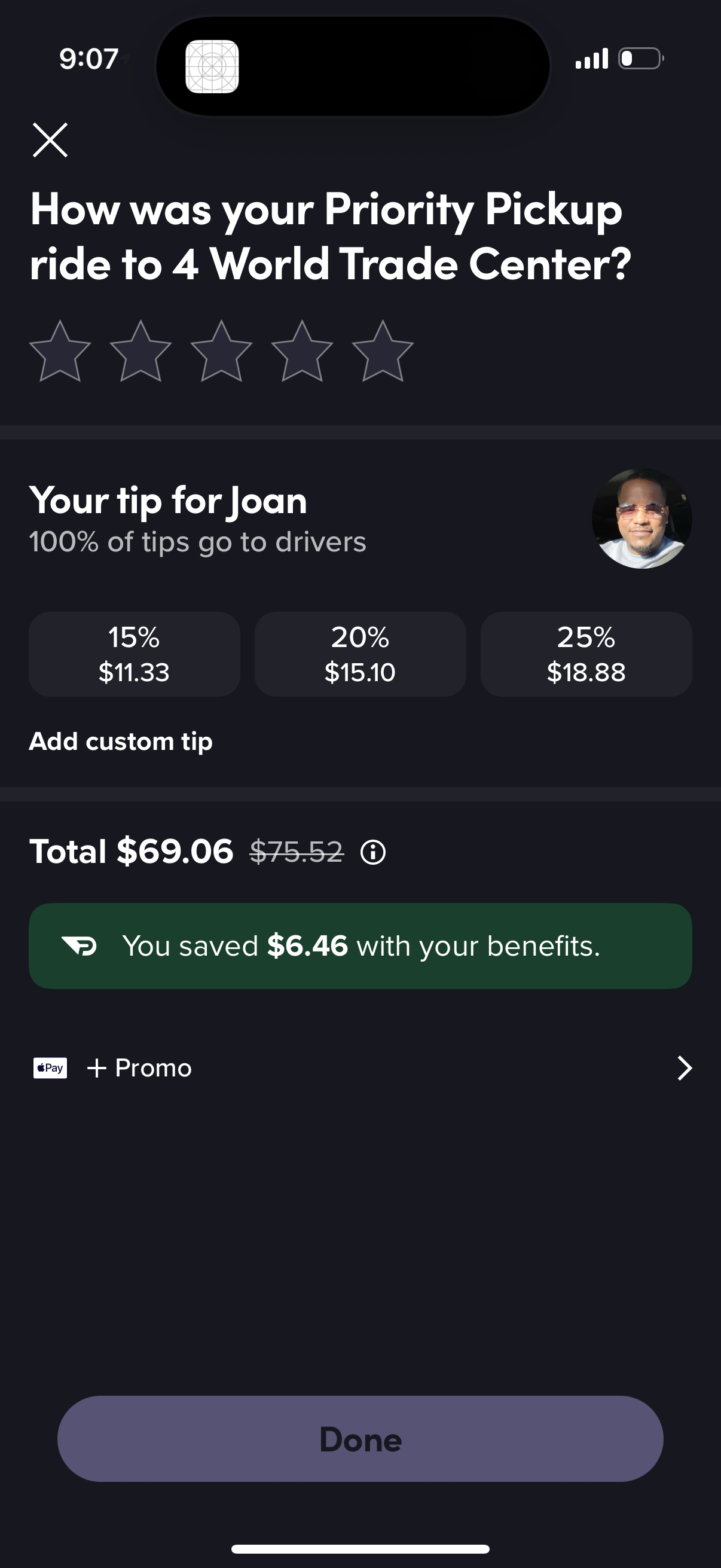Select the 20% tip option
The image size is (721, 1568).
coord(360,654)
